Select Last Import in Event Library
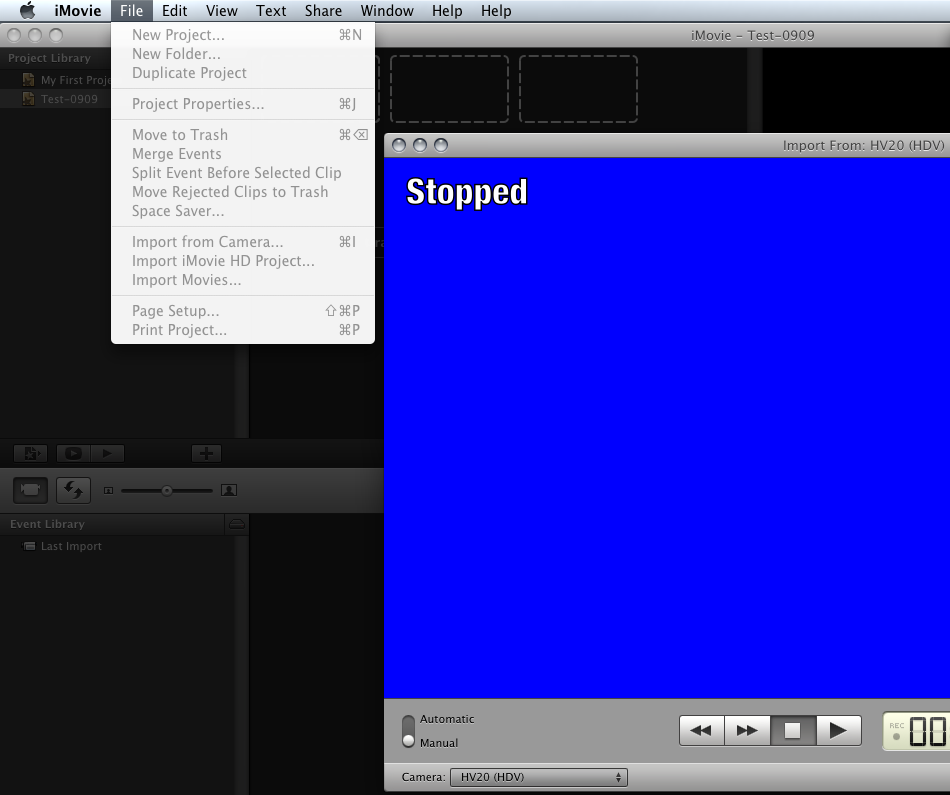Image resolution: width=950 pixels, height=795 pixels. (71, 546)
